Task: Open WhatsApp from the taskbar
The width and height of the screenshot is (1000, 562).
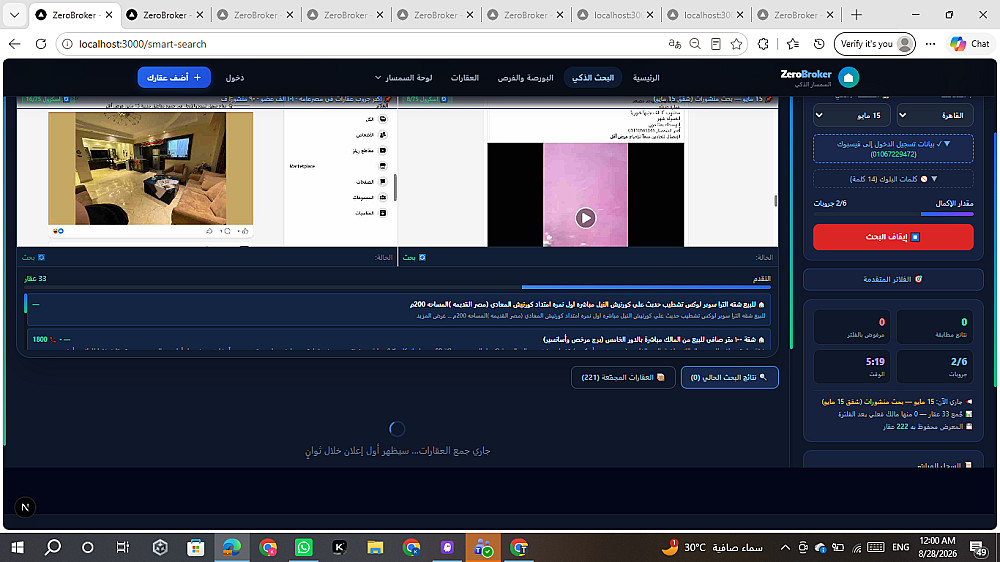Action: click(304, 547)
